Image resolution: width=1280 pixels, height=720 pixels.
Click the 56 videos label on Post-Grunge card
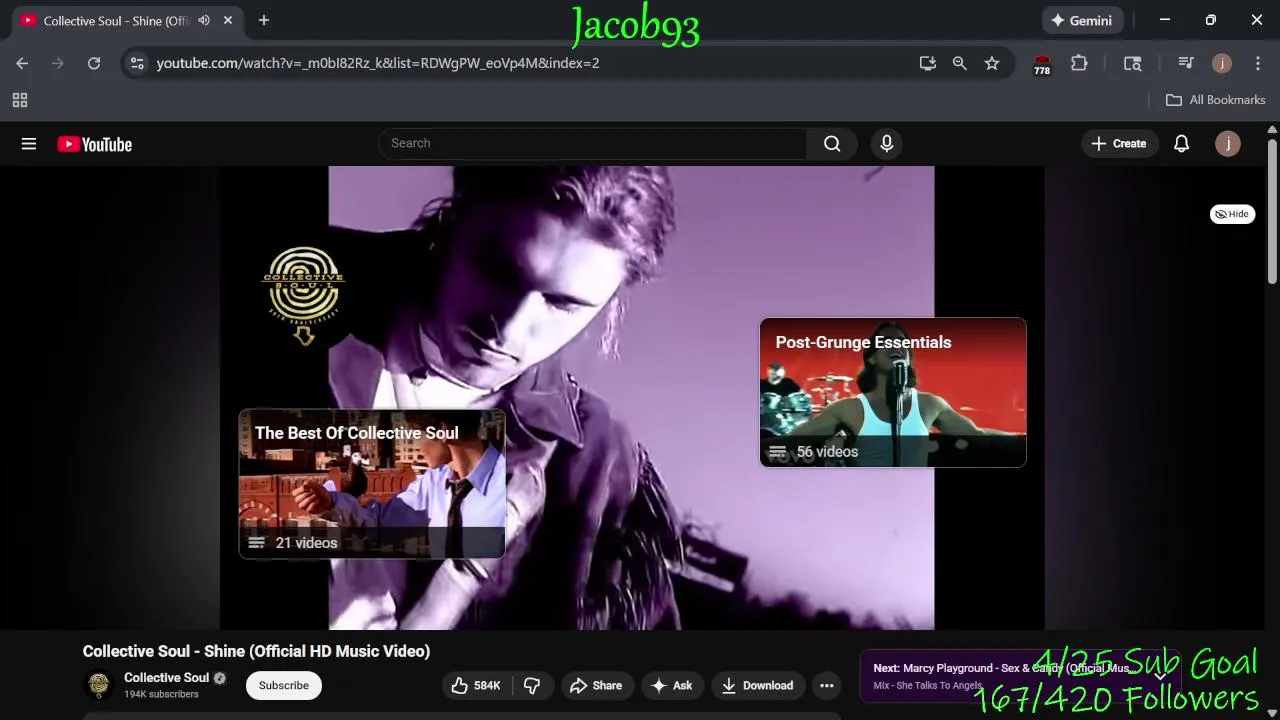[827, 452]
